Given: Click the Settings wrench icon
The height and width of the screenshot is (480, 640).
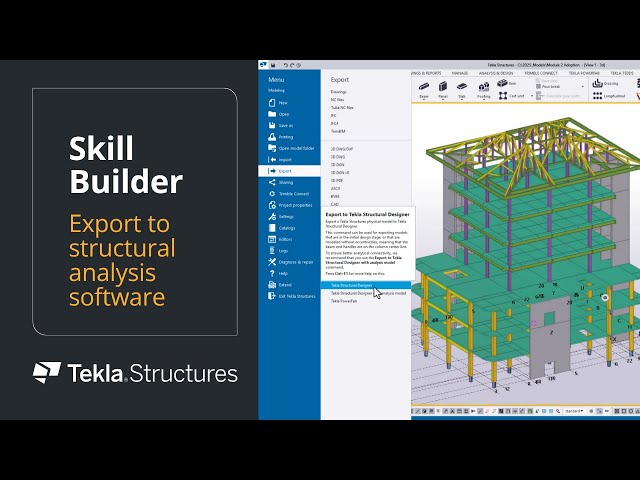Looking at the screenshot, I should (272, 217).
